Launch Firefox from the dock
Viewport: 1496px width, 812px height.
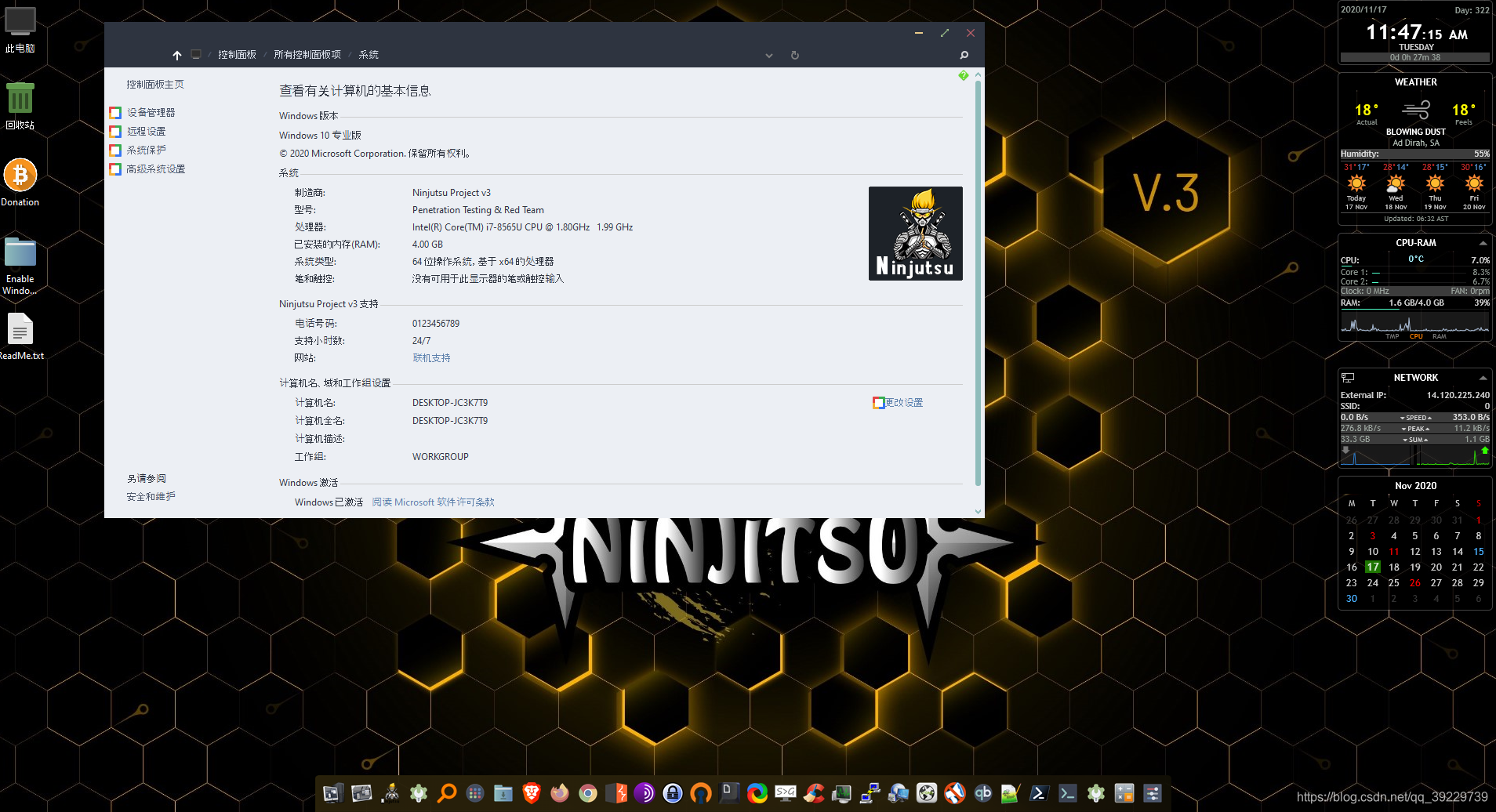click(x=560, y=793)
